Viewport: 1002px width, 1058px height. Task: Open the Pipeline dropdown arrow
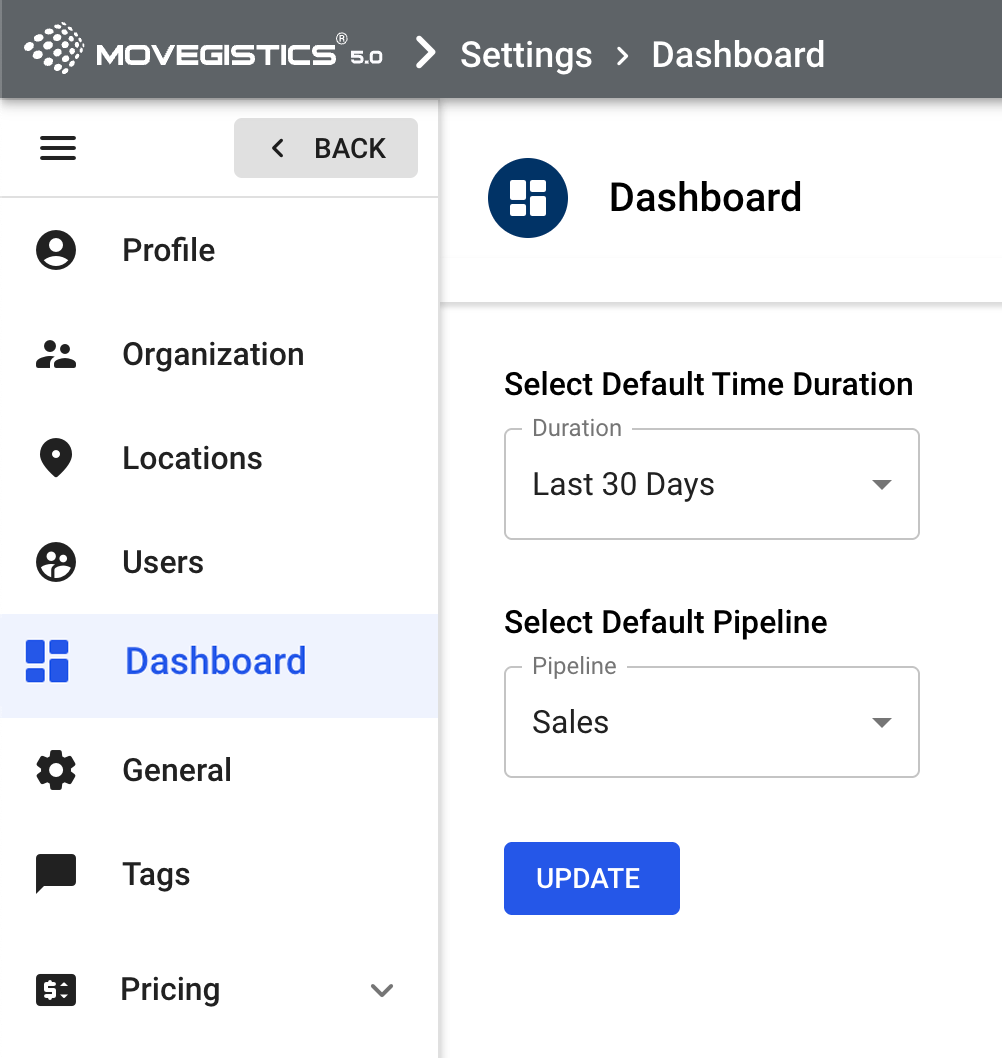[881, 723]
